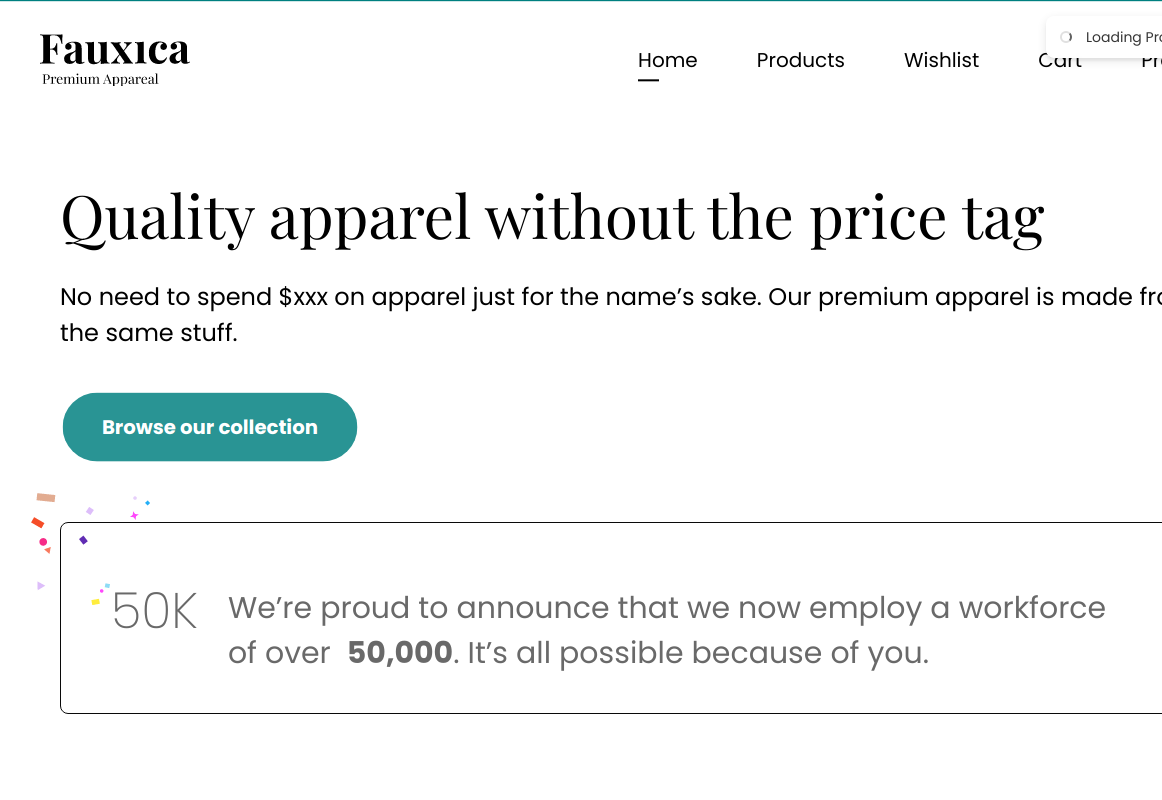Click the Quality apparel headline

(x=552, y=217)
